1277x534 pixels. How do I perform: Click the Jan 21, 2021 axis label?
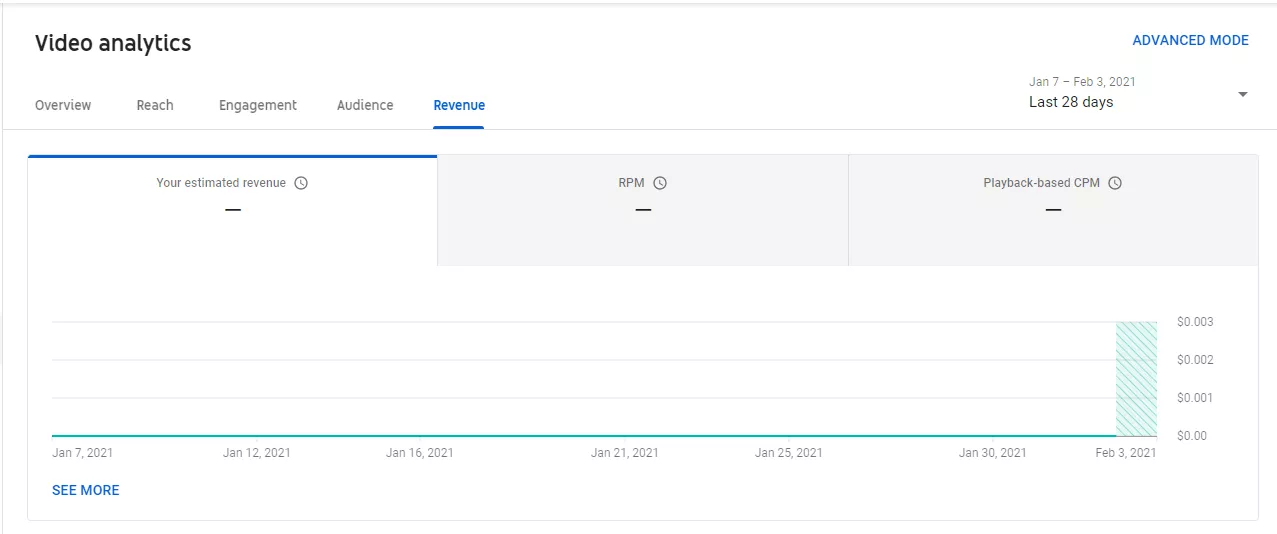tap(625, 453)
